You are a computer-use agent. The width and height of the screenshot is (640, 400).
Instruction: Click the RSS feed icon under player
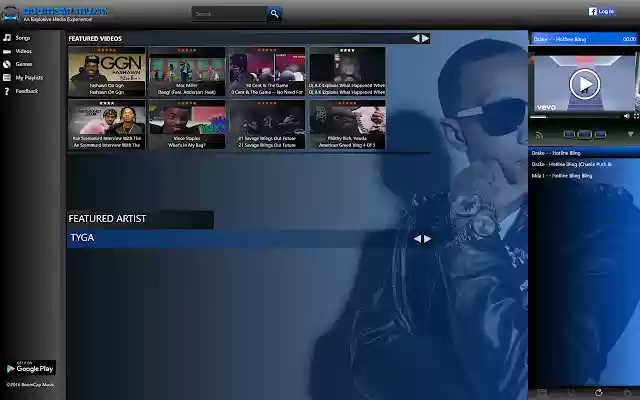[x=539, y=135]
